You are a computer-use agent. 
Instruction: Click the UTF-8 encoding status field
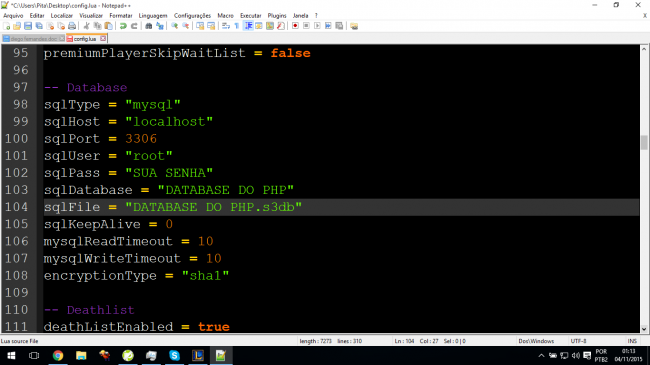(578, 341)
